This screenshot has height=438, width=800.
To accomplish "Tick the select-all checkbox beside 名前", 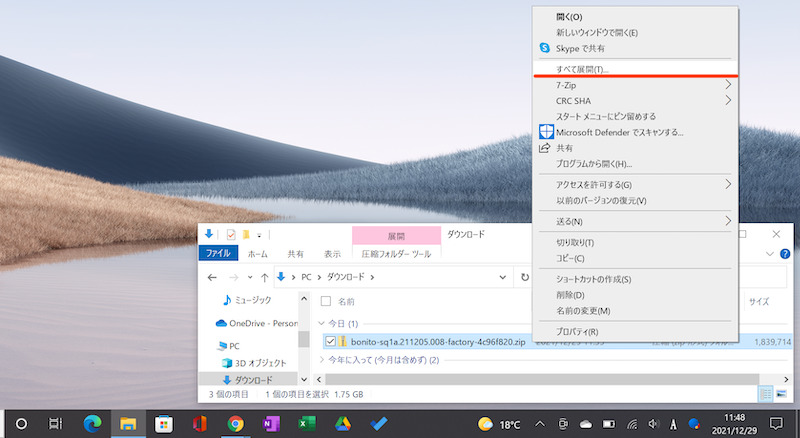I will tap(325, 301).
